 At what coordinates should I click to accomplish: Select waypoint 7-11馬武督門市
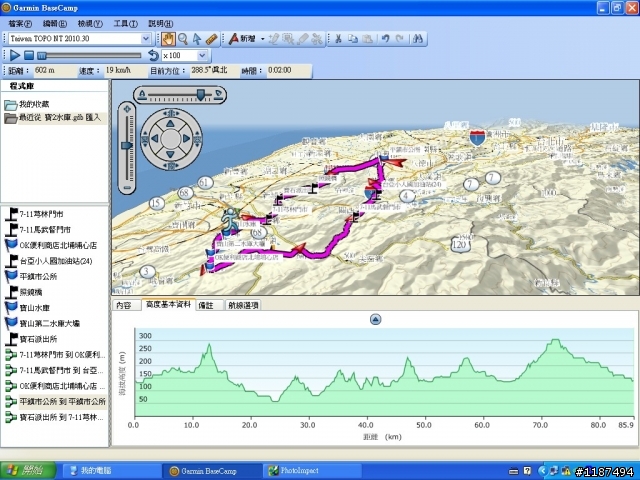coord(45,230)
